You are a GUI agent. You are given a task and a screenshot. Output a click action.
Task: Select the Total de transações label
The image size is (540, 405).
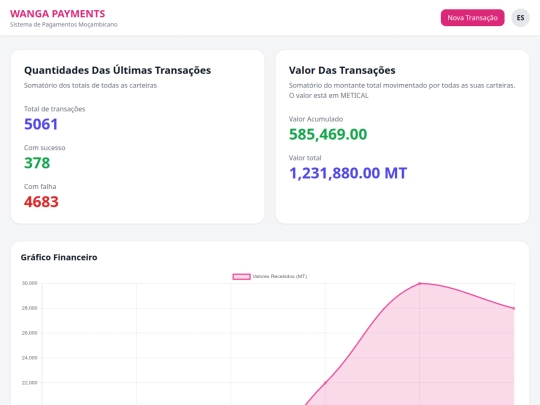tap(54, 109)
